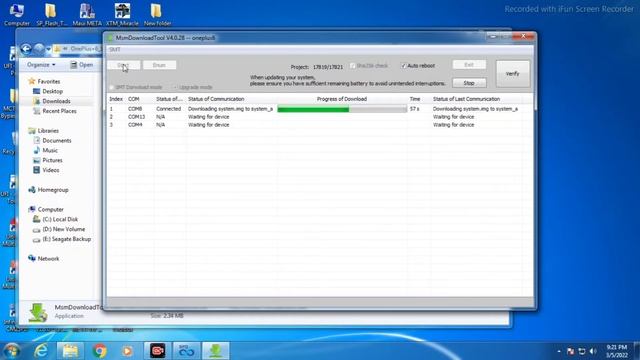Click the Index column header
Viewport: 640px width, 360px height.
[x=116, y=99]
